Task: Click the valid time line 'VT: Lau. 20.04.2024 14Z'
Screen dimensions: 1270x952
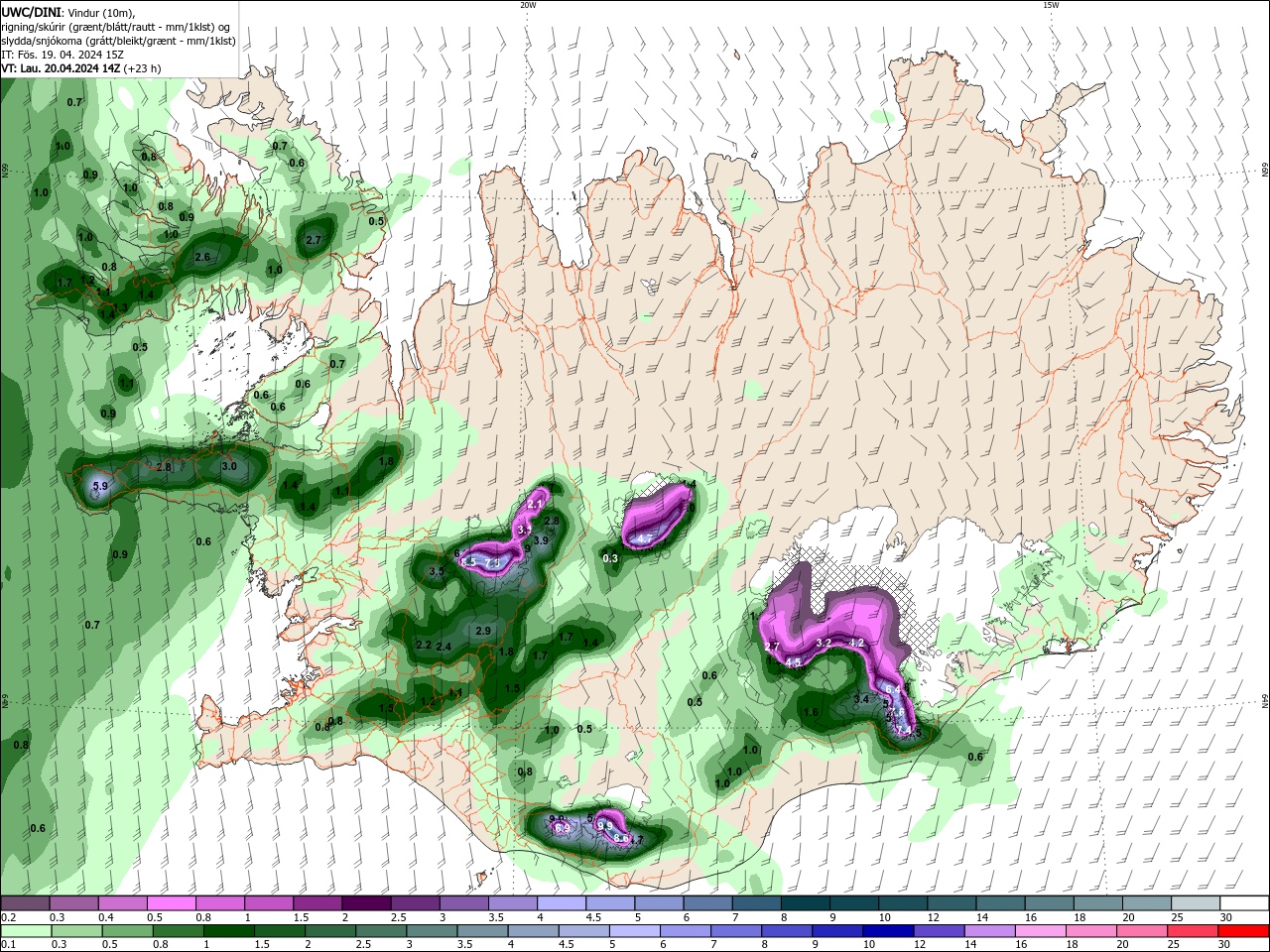Action: click(x=62, y=68)
